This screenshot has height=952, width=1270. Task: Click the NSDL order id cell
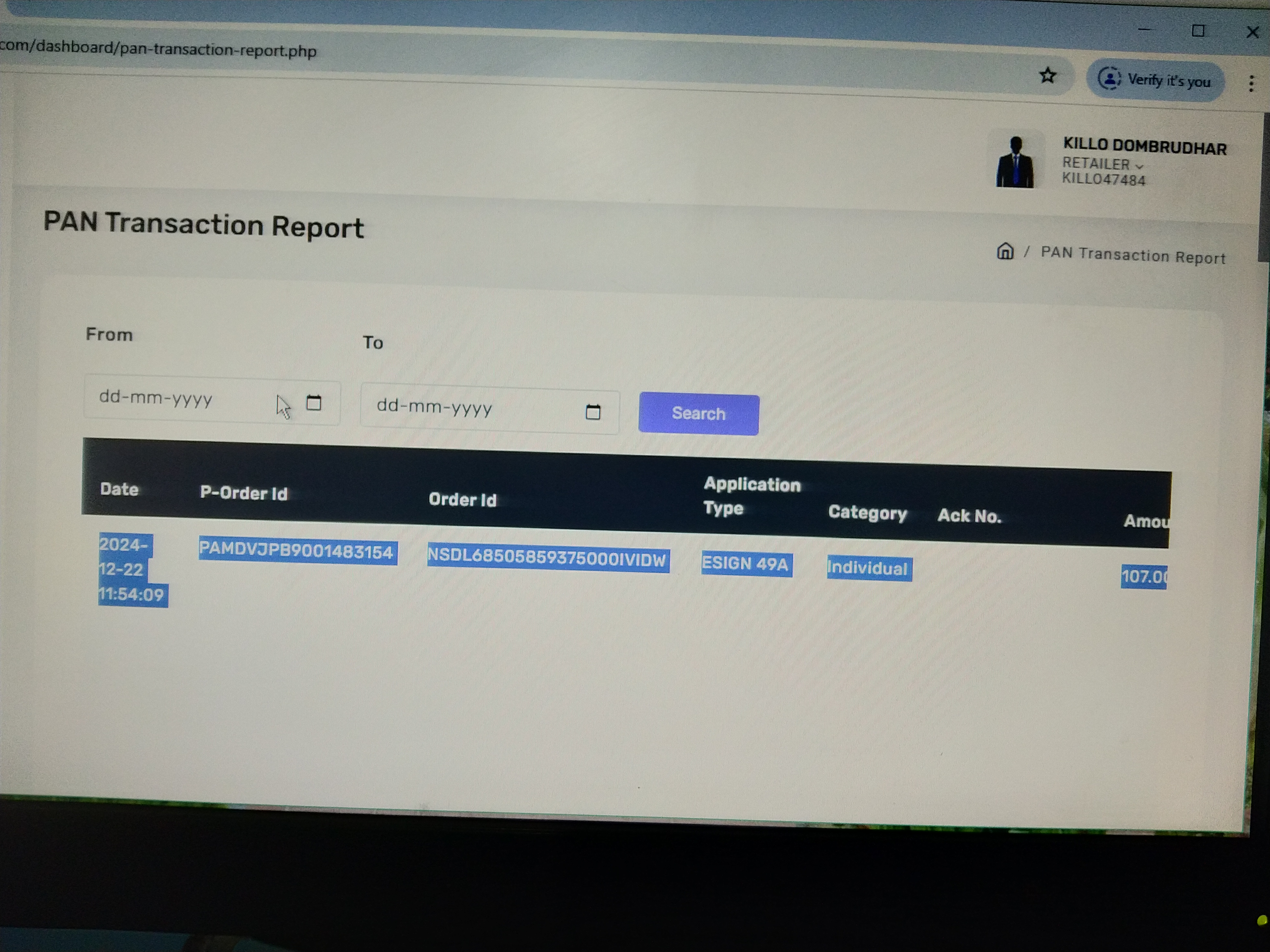(548, 558)
